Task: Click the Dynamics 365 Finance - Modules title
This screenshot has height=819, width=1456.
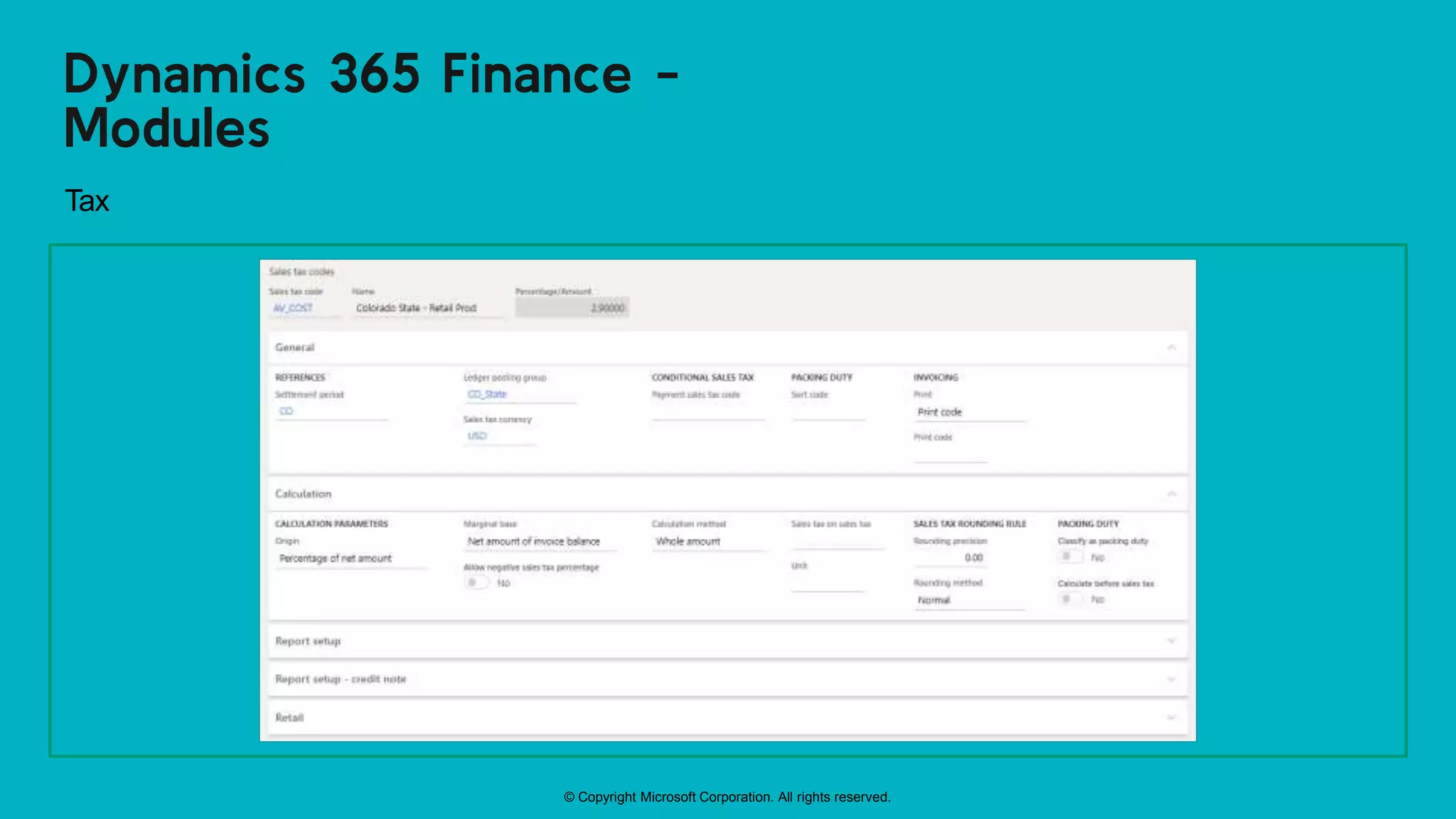Action: tap(371, 100)
